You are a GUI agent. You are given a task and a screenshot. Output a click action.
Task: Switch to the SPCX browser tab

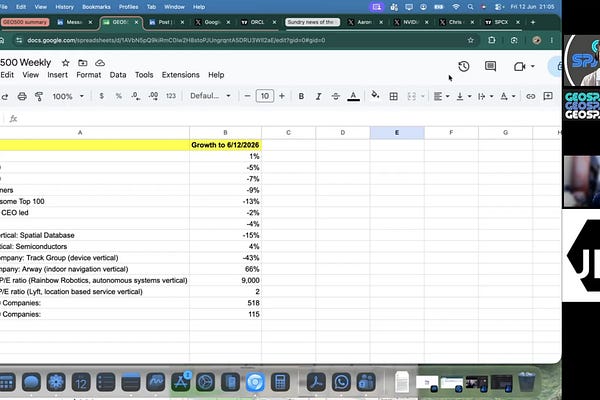point(502,22)
